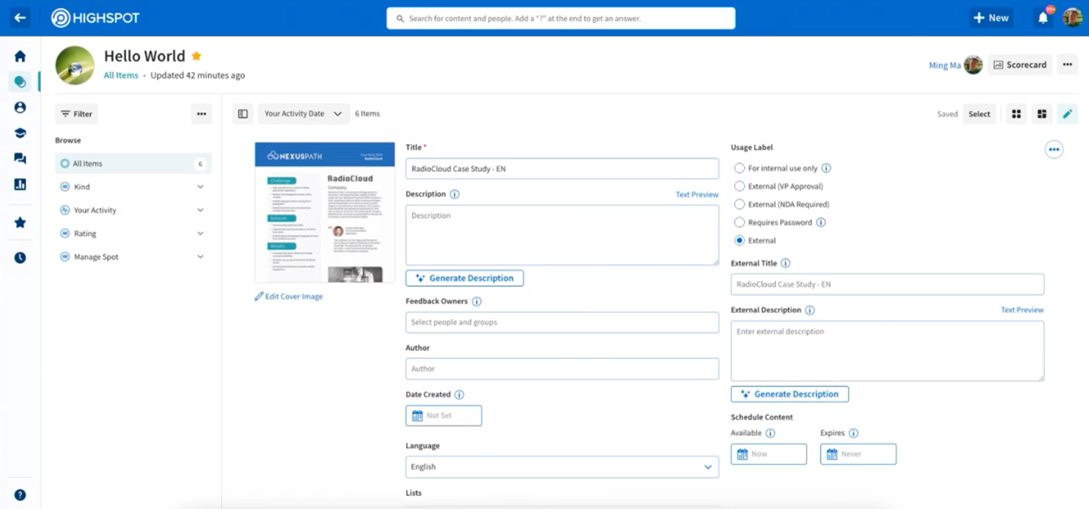The width and height of the screenshot is (1089, 509).
Task: Click the favorite star next to Hello World
Action: click(x=197, y=56)
